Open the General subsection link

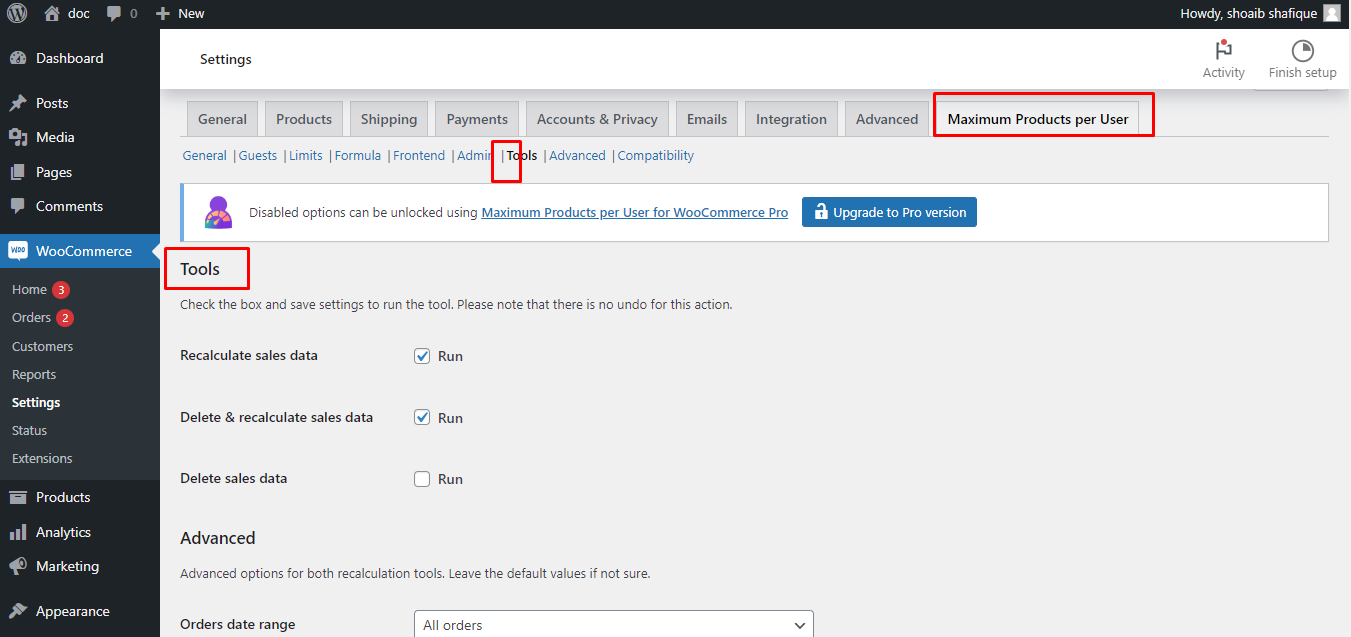pyautogui.click(x=205, y=156)
